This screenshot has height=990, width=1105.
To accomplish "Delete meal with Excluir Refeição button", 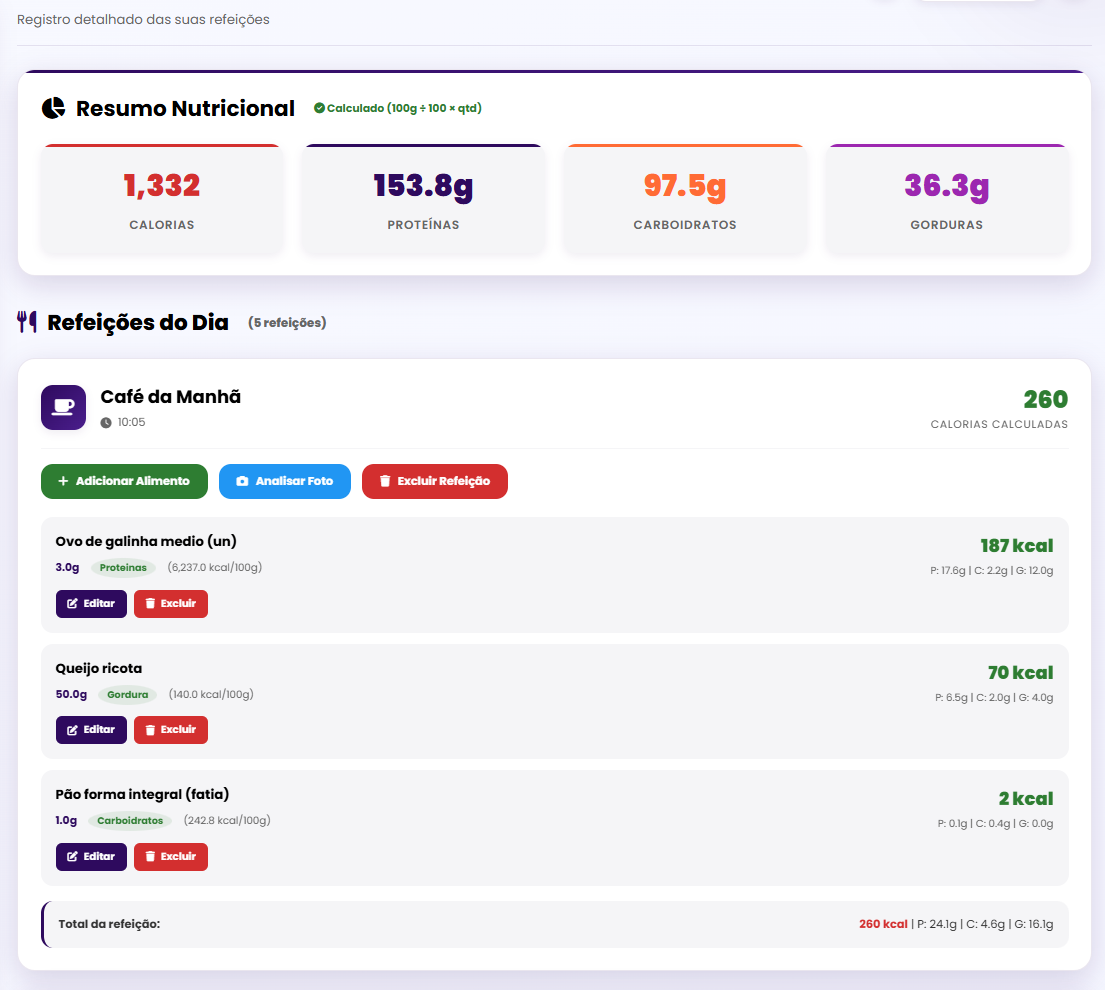I will (434, 481).
